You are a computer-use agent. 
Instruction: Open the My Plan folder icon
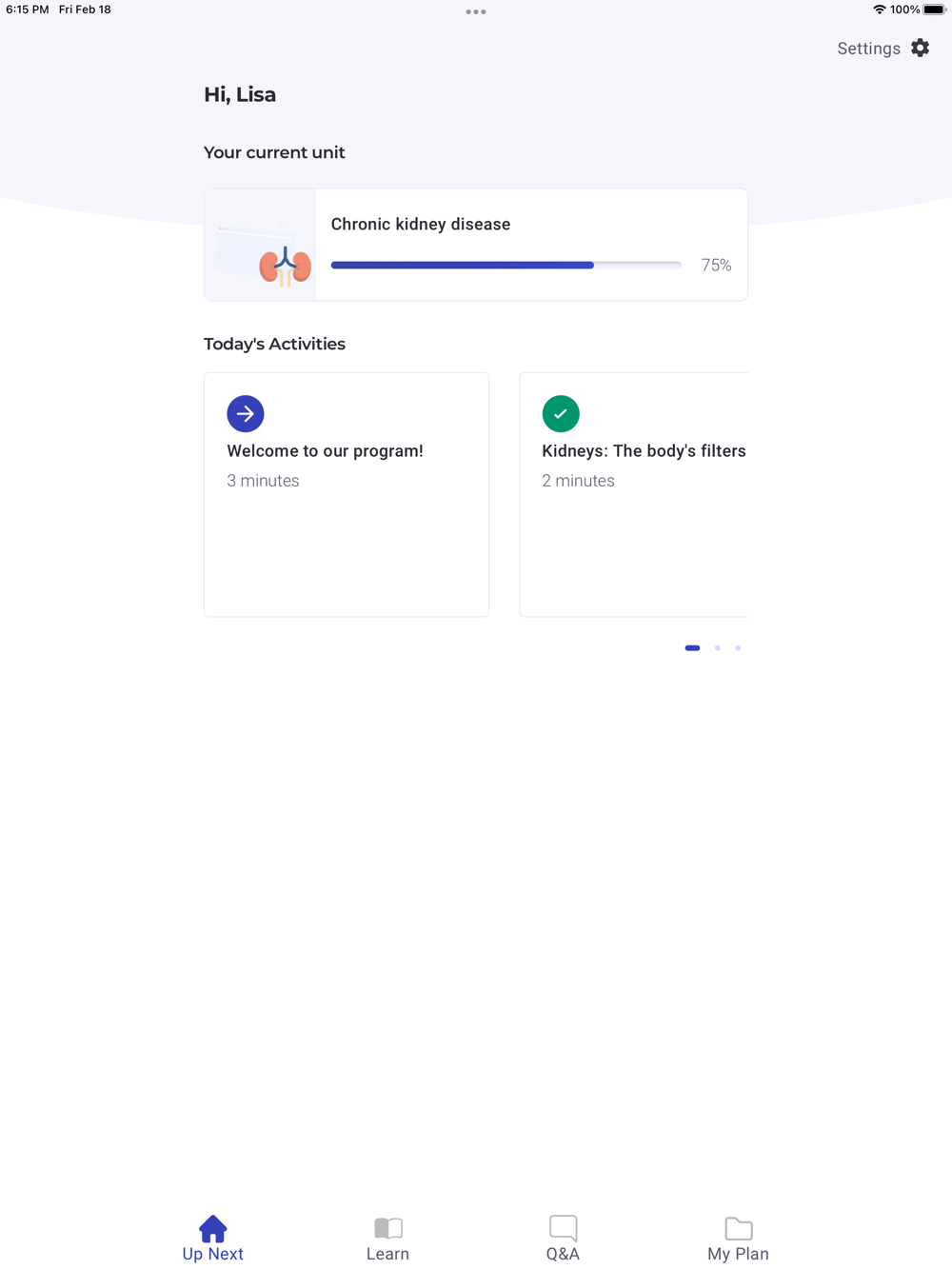tap(739, 1228)
